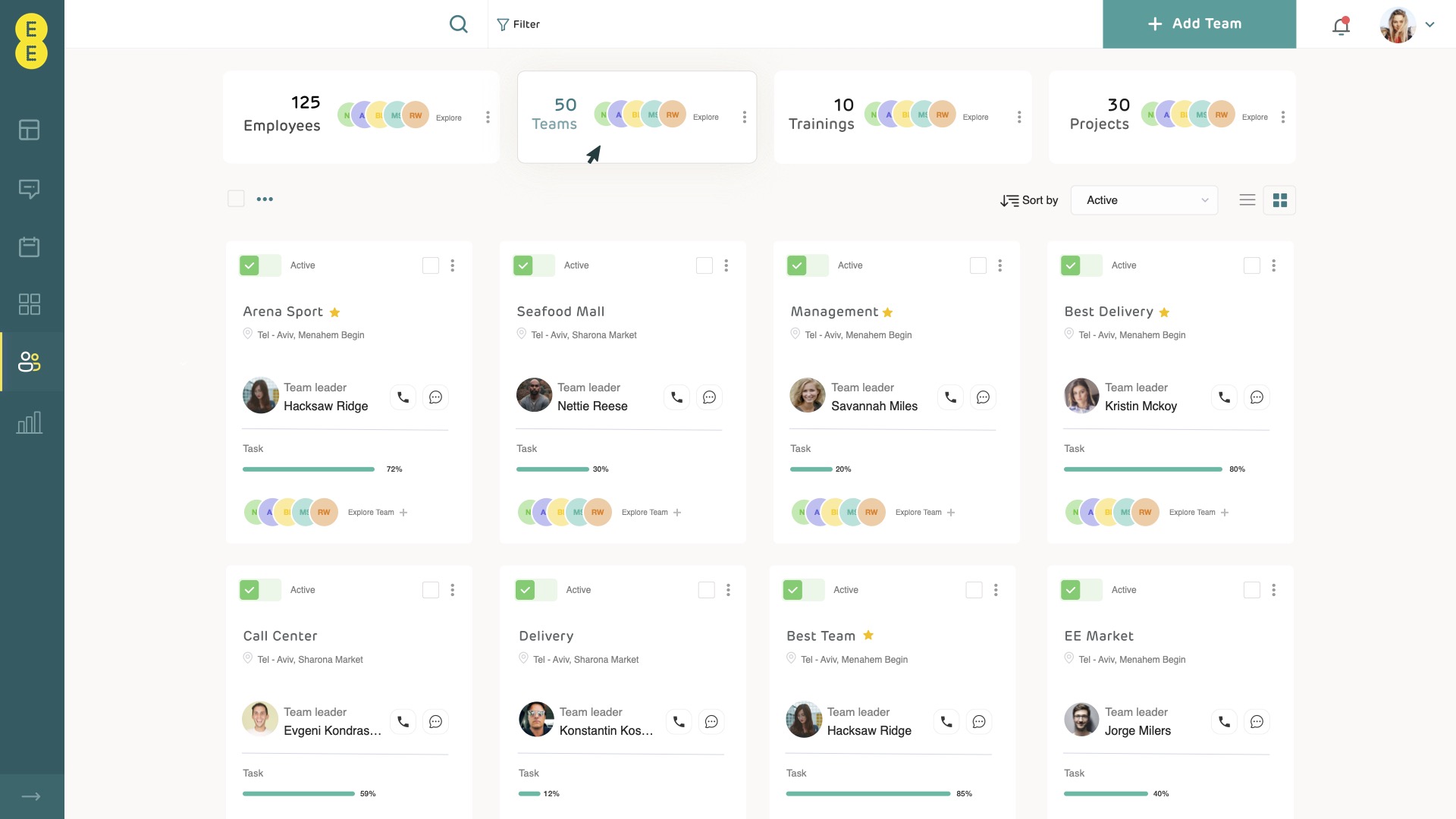Message Arena Sport leader Hacksaw Ridge
This screenshot has height=819, width=1456.
click(x=436, y=397)
